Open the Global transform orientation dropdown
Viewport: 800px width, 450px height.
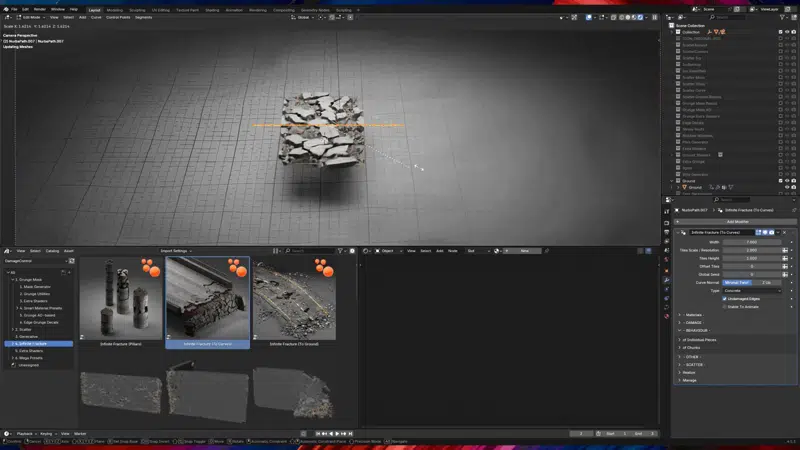pyautogui.click(x=303, y=17)
